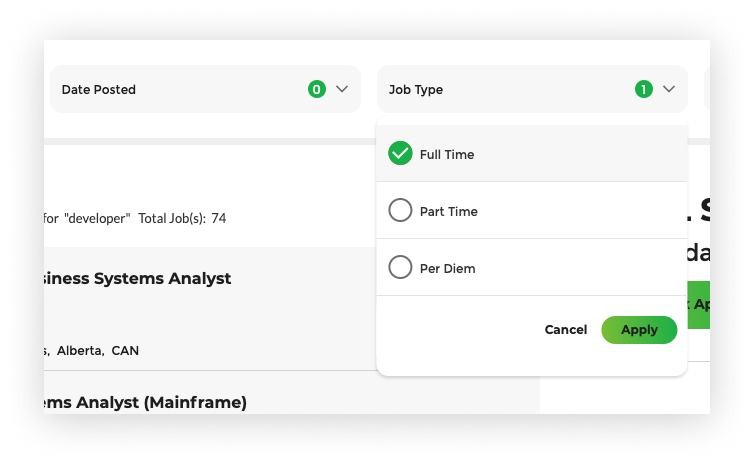
Task: Collapse the Job Type dropdown chevron
Action: pyautogui.click(x=669, y=89)
